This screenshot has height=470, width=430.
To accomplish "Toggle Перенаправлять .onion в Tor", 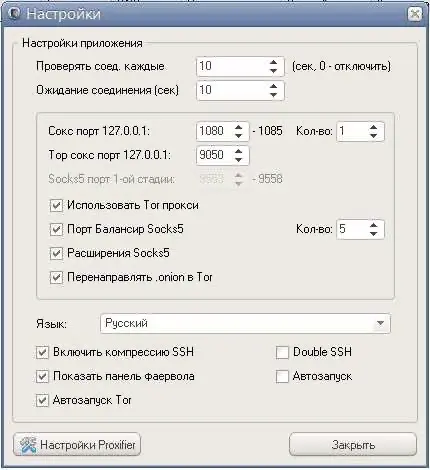I will [56, 277].
